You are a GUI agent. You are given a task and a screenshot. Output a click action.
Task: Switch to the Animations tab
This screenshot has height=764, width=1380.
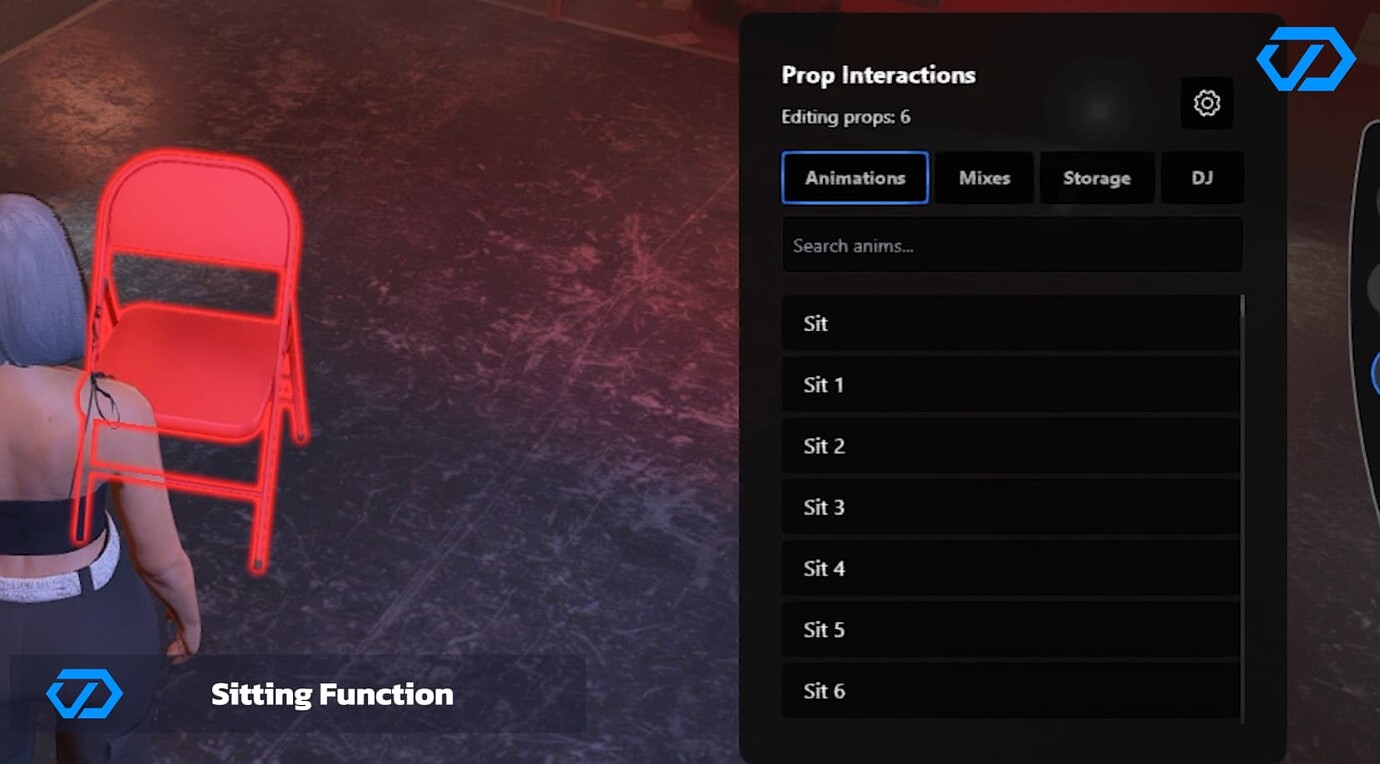coord(854,177)
